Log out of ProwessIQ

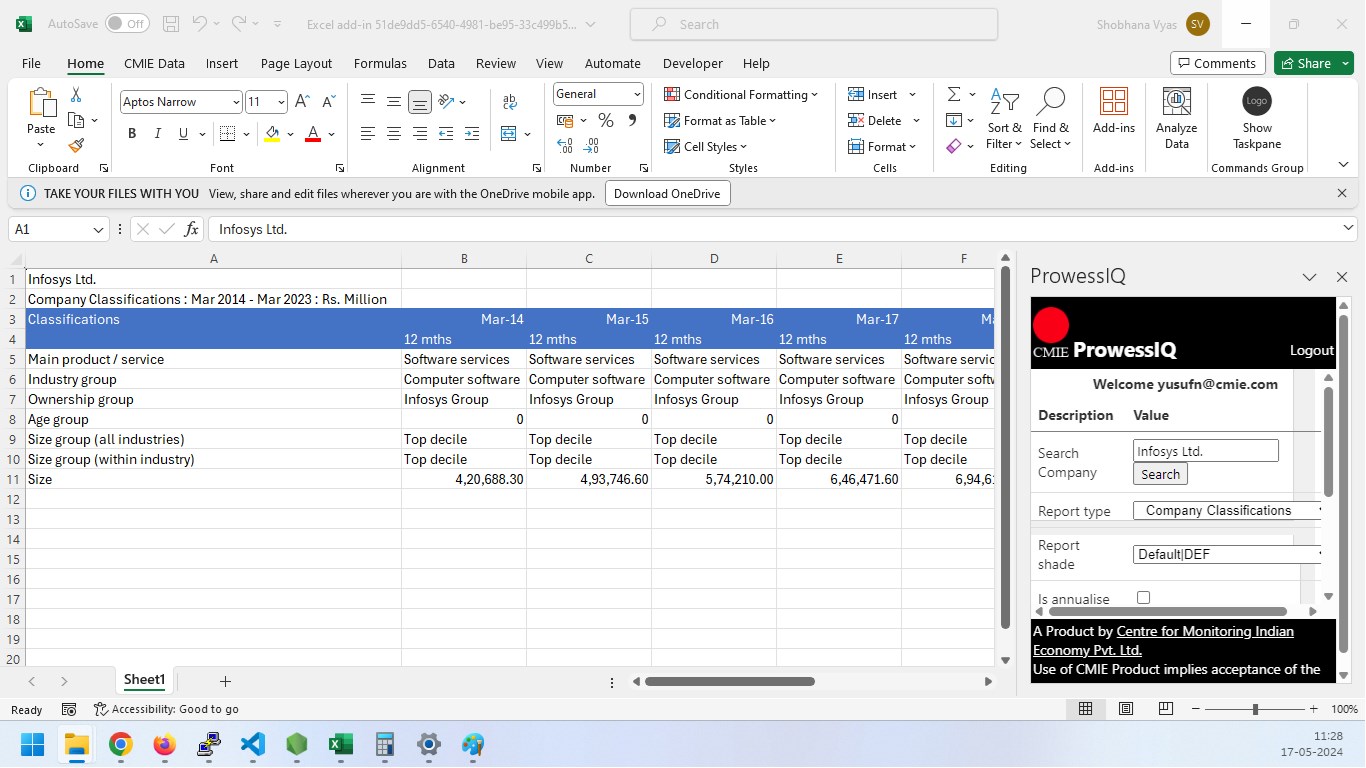point(1312,350)
